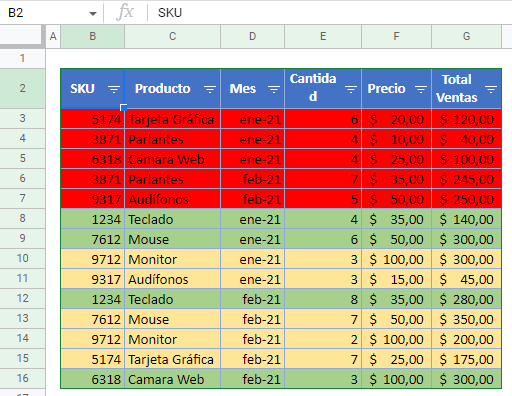Click the $ 15,00 price cell
512x396 pixels.
pyautogui.click(x=396, y=279)
